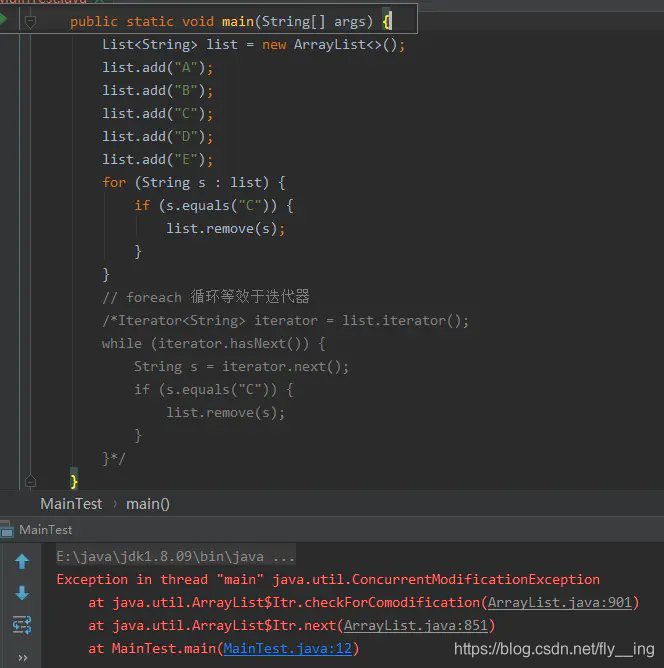
Task: Click line list.add("E");
Action: pos(157,159)
